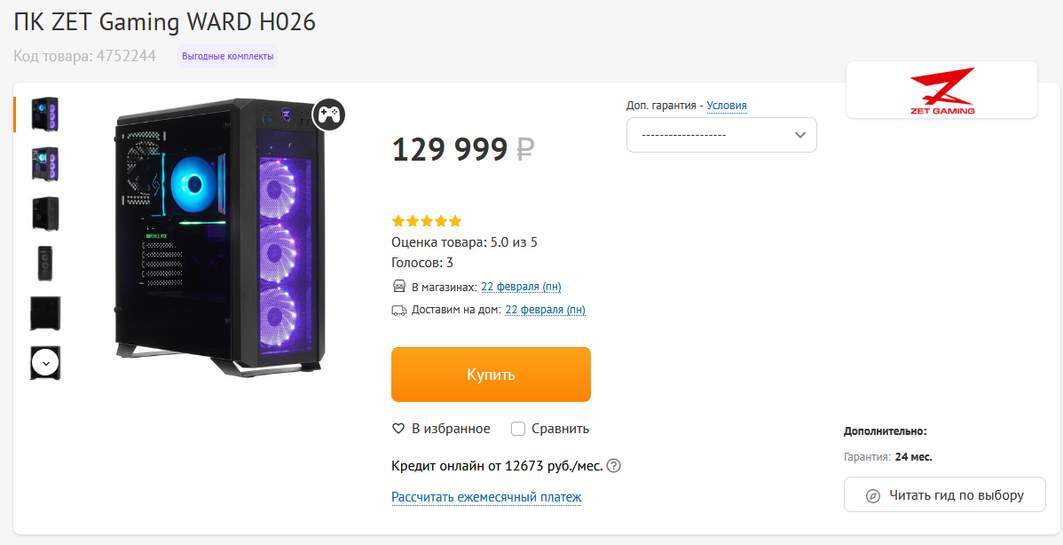
Task: Expand more thumbnails with the down arrow
Action: click(45, 362)
